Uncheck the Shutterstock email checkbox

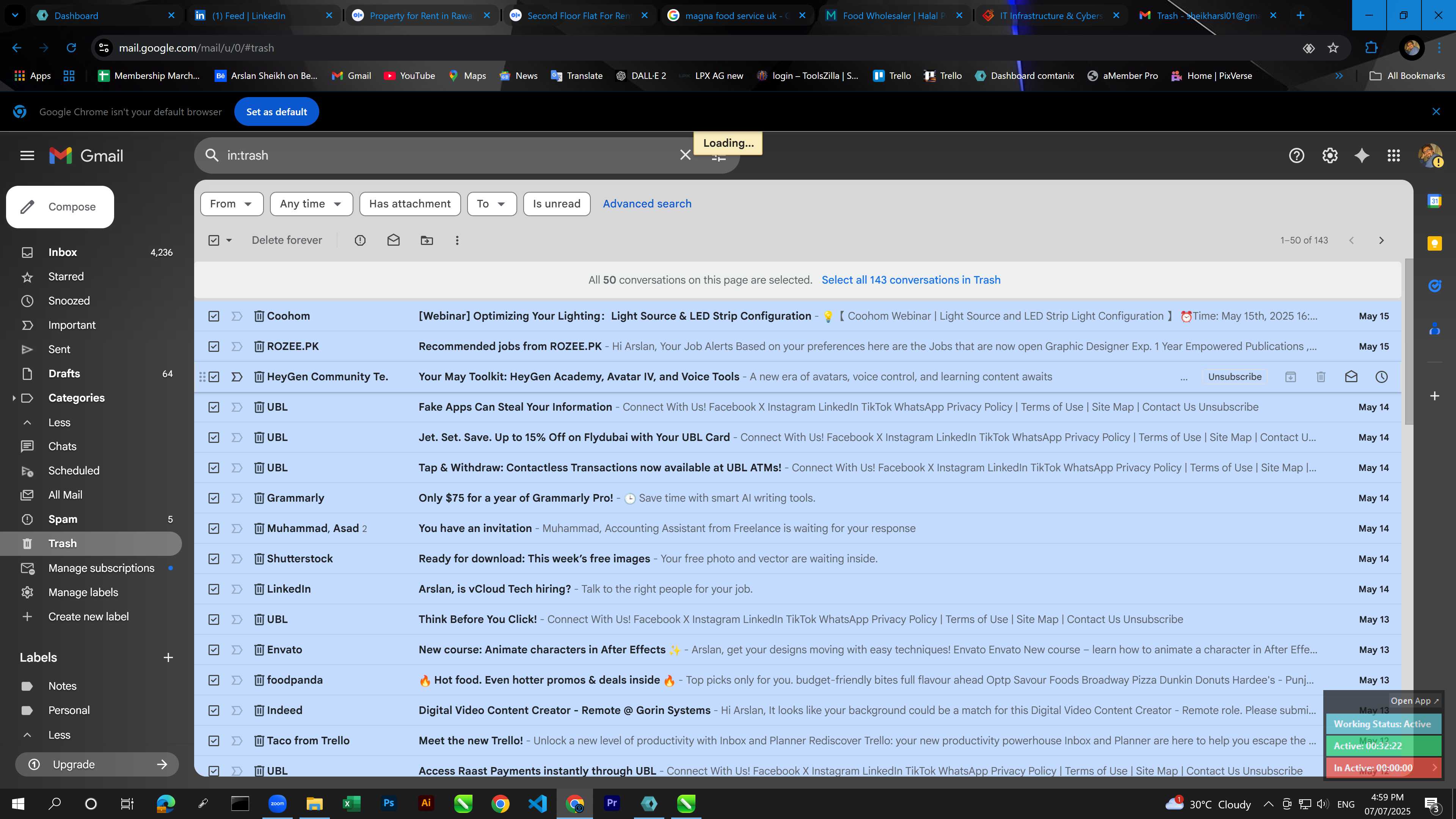pos(213,559)
